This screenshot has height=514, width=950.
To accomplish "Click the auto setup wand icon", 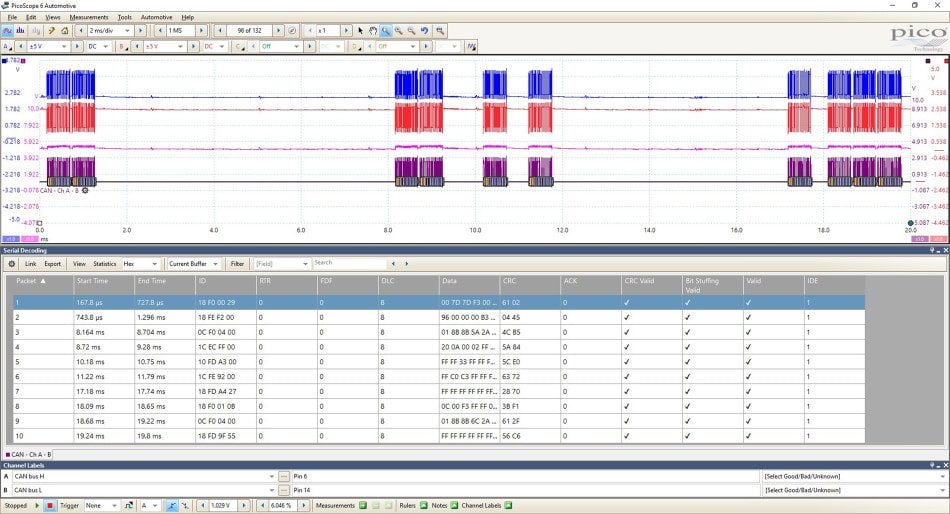I will point(51,30).
